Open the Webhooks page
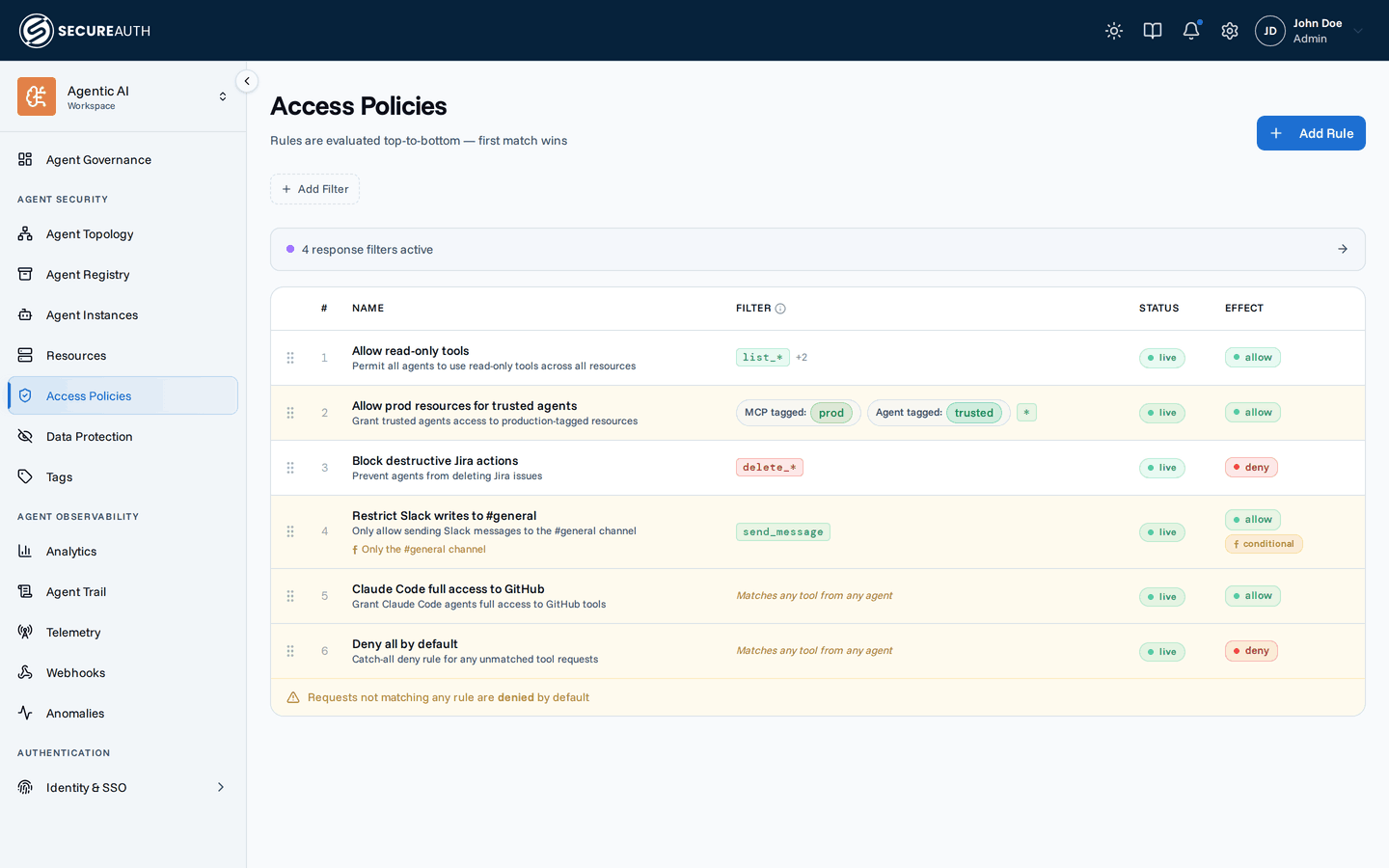 click(x=123, y=672)
